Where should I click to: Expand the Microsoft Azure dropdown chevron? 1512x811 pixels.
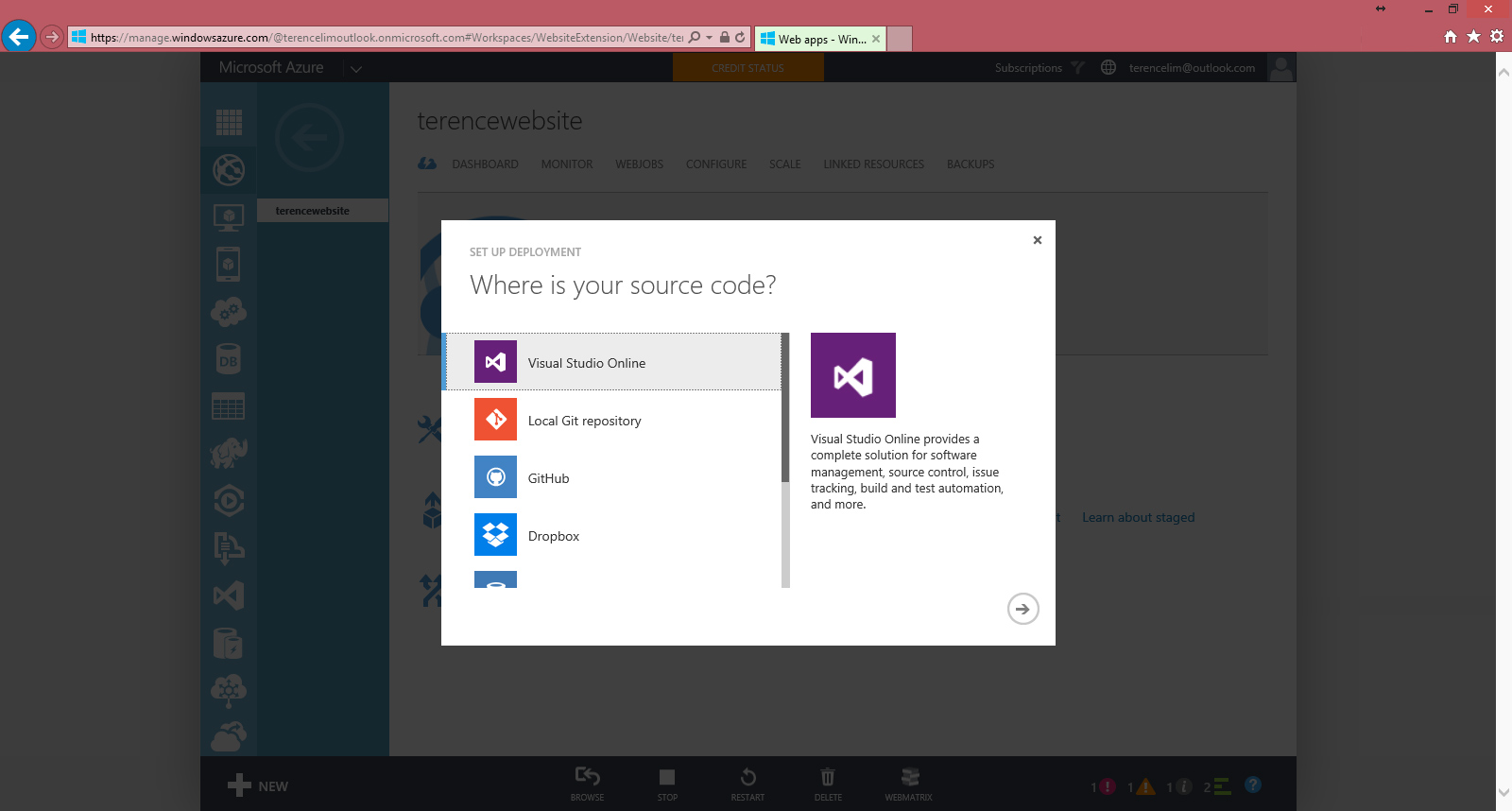(356, 68)
